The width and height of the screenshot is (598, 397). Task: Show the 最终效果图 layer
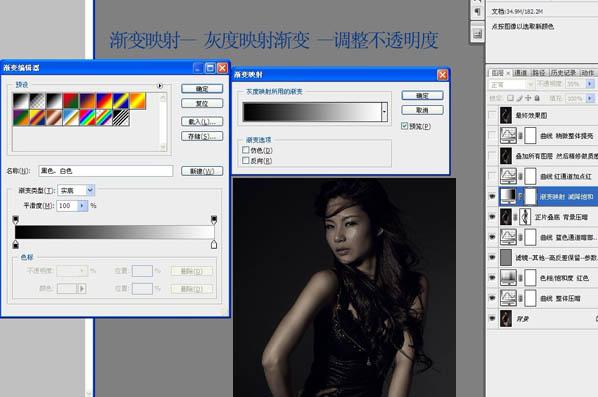click(x=493, y=115)
